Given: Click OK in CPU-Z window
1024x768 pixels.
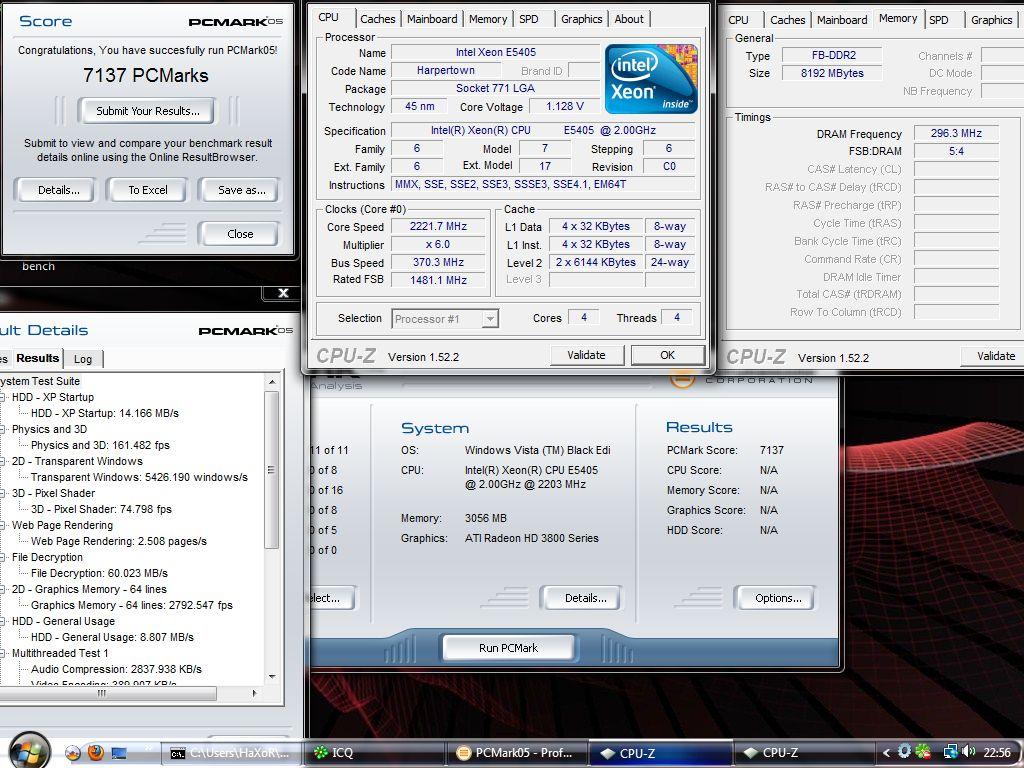Looking at the screenshot, I should coord(667,355).
